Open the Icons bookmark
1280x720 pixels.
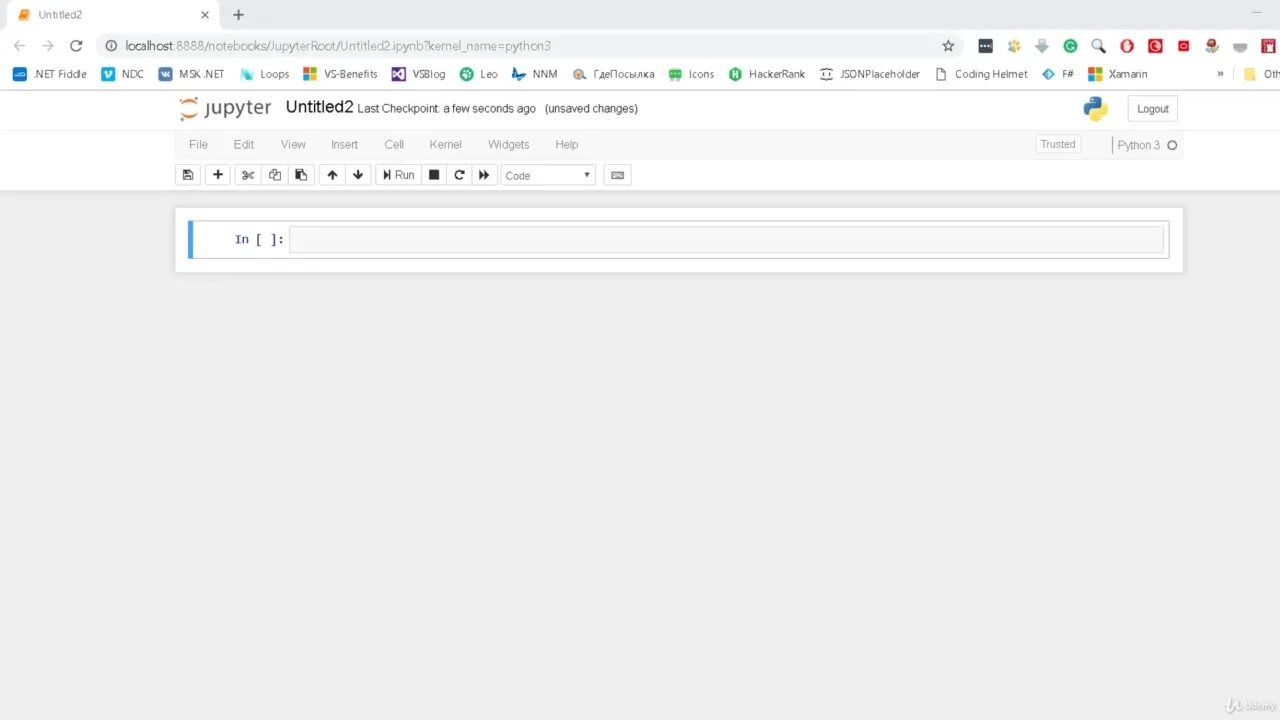click(x=691, y=74)
